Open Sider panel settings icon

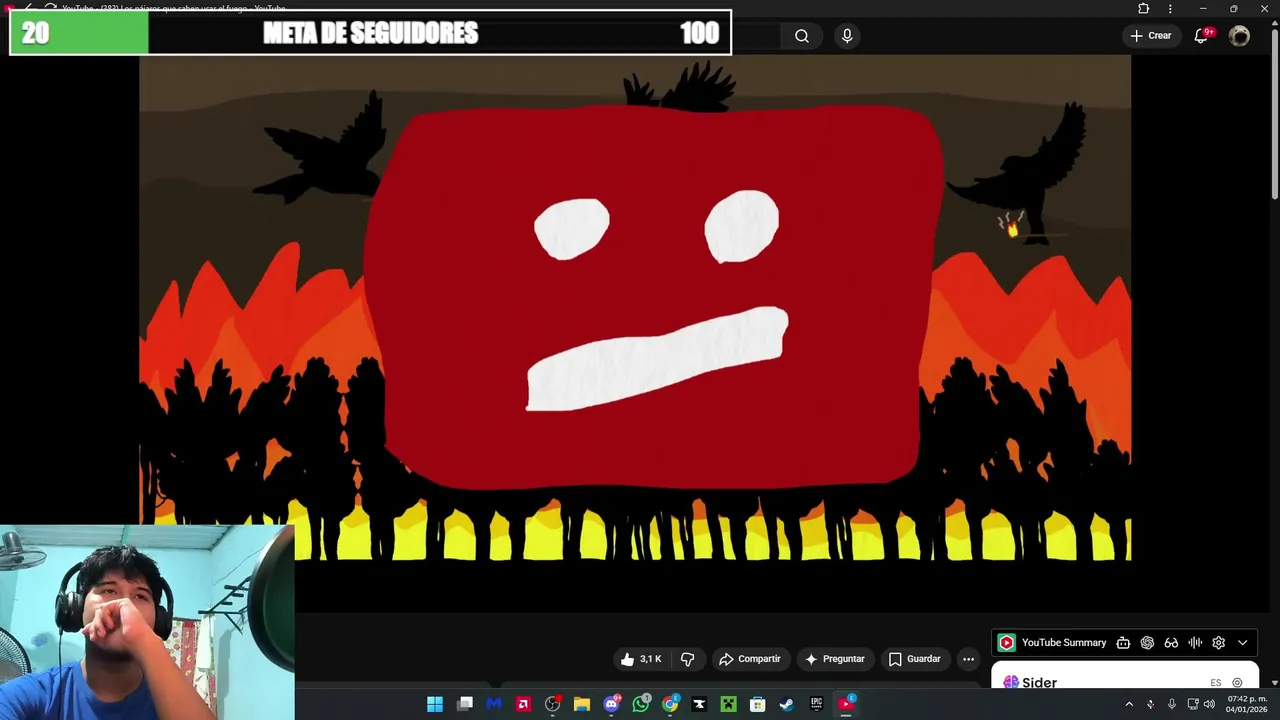(1237, 683)
